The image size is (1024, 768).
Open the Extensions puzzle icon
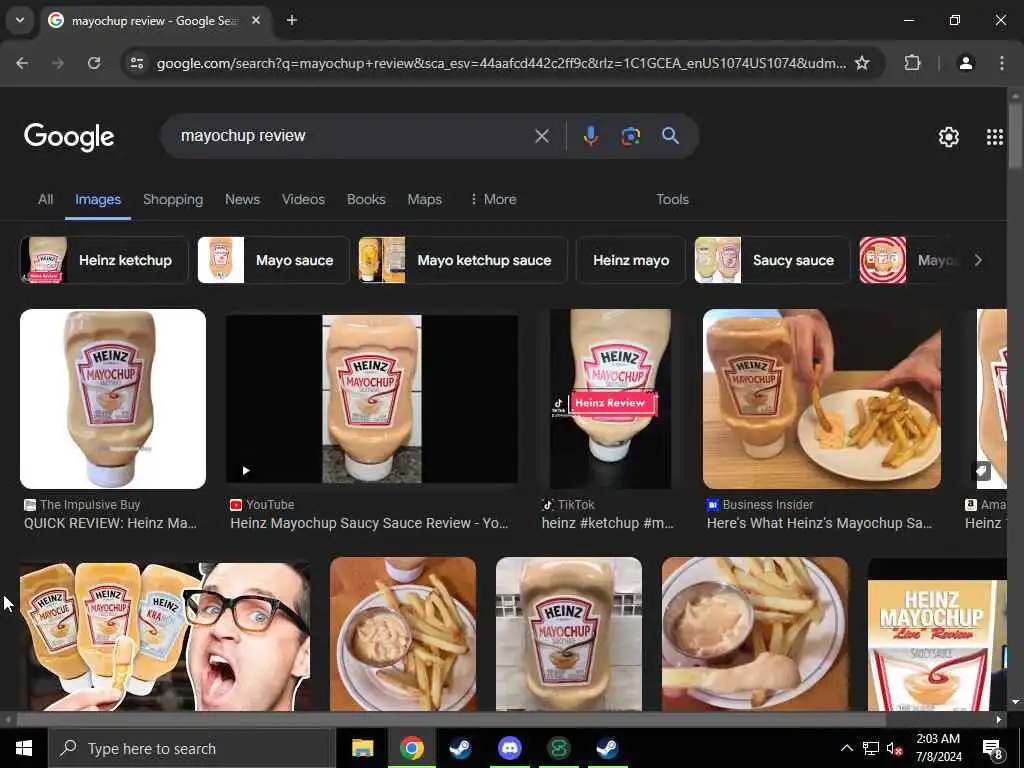coord(912,63)
